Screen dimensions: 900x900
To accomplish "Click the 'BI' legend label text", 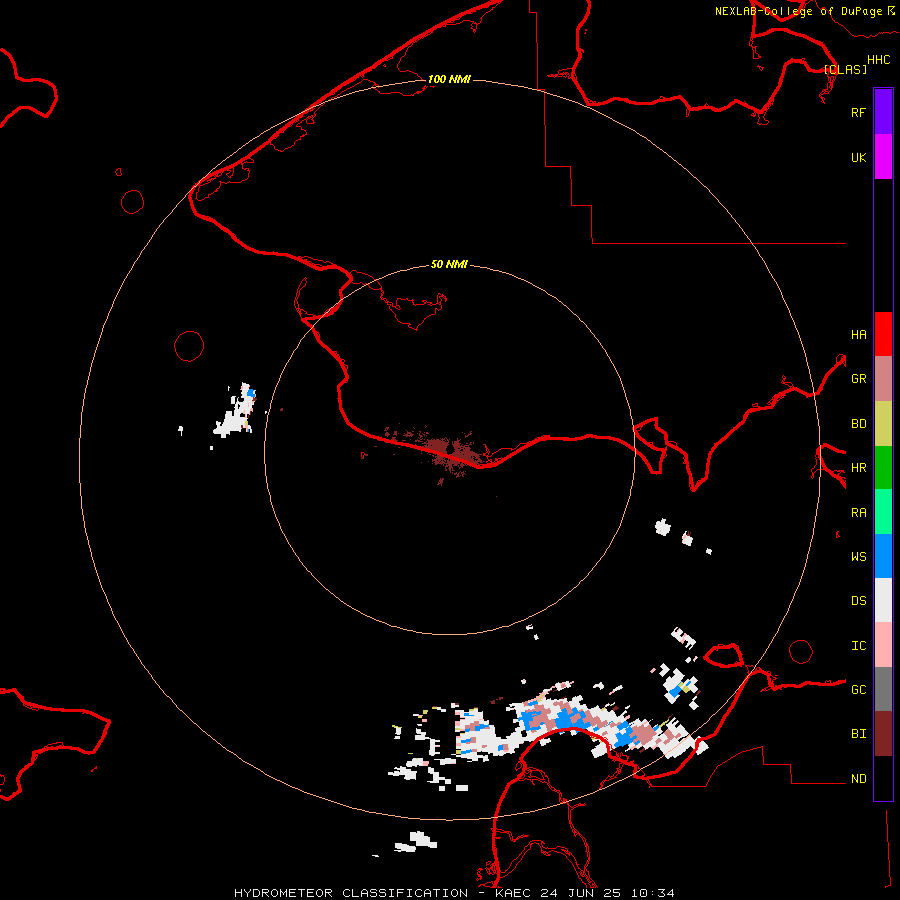I will (x=858, y=734).
